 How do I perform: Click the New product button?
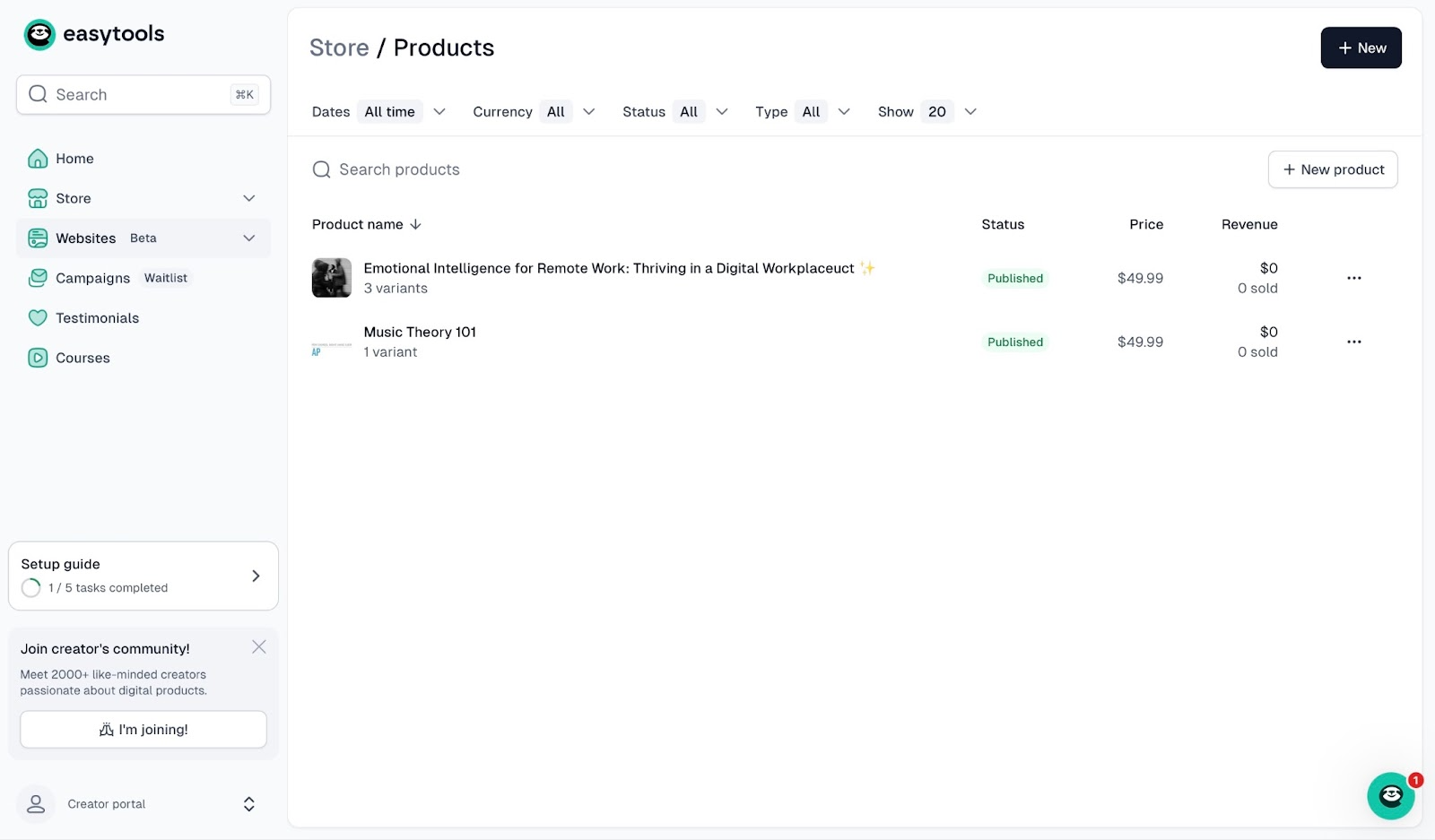[1333, 169]
